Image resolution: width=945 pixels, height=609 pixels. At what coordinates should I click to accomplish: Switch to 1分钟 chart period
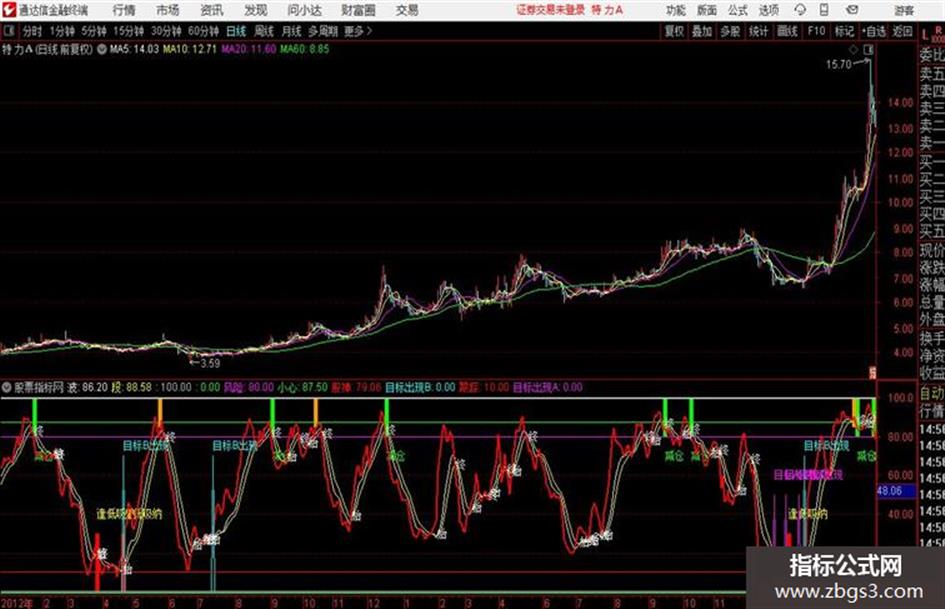(62, 31)
